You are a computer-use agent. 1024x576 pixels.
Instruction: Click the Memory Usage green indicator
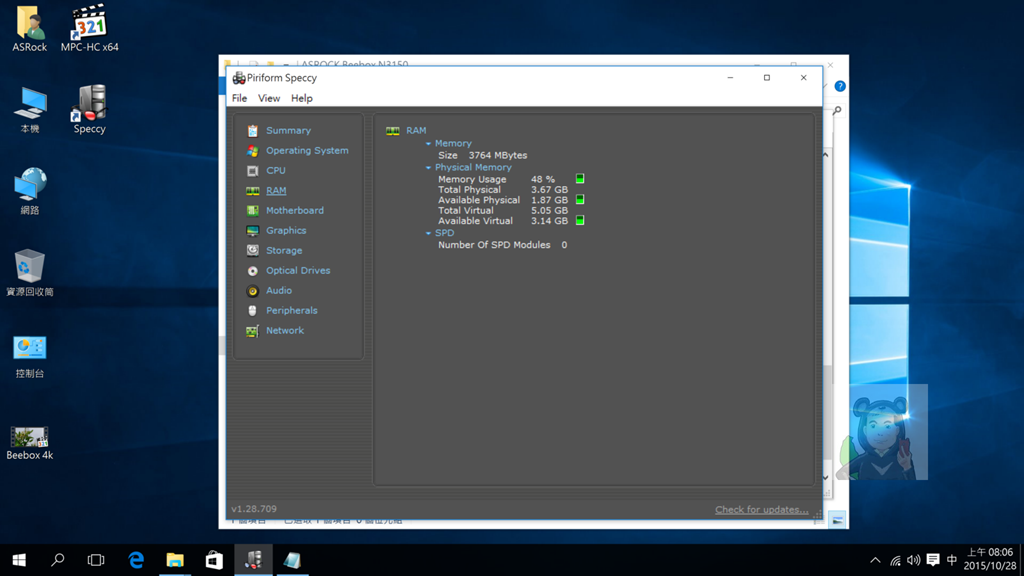pyautogui.click(x=580, y=179)
